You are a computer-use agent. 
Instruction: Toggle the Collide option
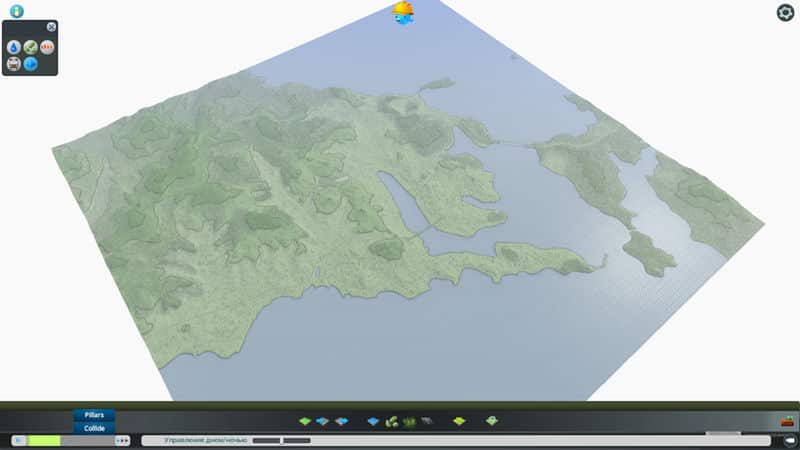point(94,428)
